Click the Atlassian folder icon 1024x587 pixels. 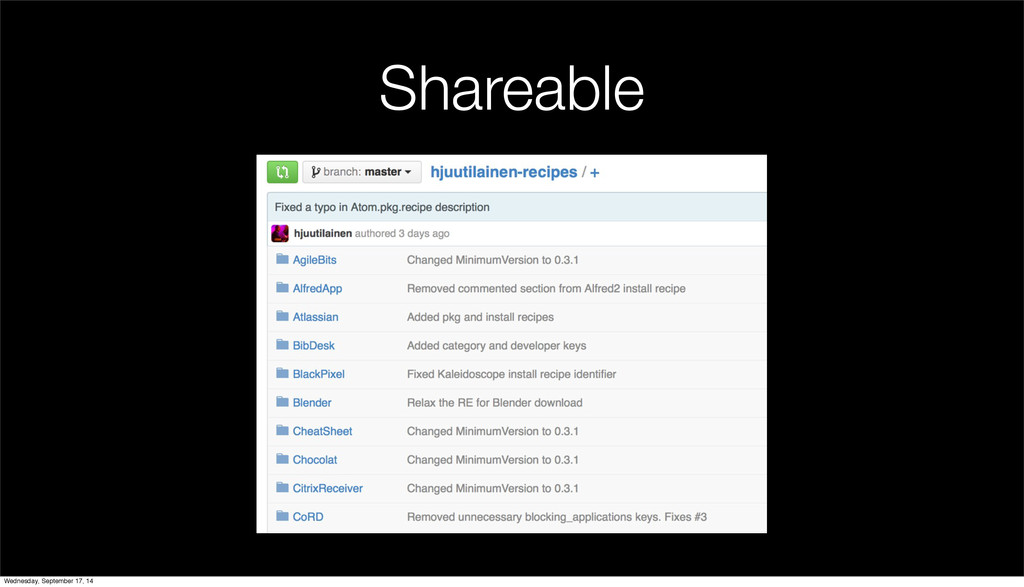[x=282, y=317]
